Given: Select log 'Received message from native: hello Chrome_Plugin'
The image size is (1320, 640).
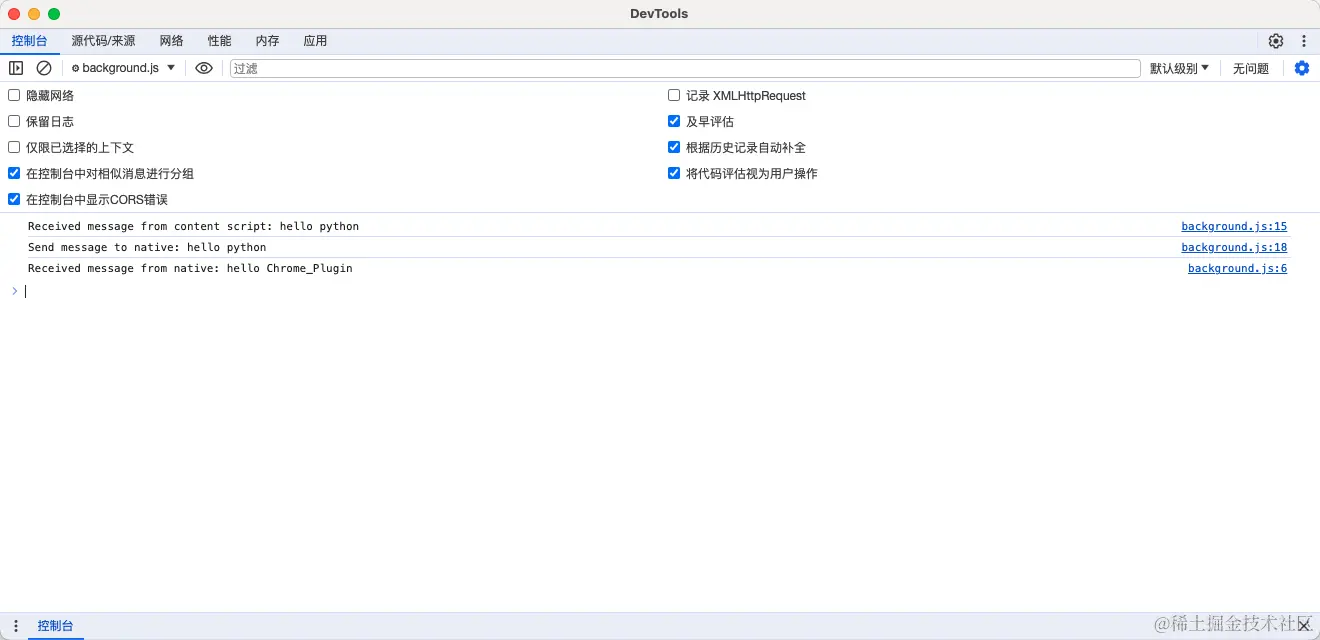Looking at the screenshot, I should [x=190, y=268].
